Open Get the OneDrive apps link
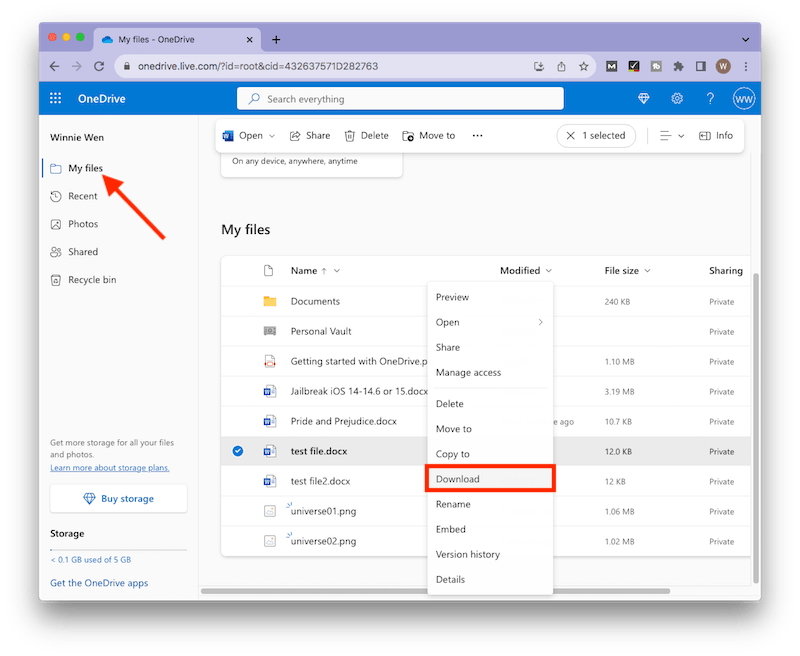 point(99,583)
